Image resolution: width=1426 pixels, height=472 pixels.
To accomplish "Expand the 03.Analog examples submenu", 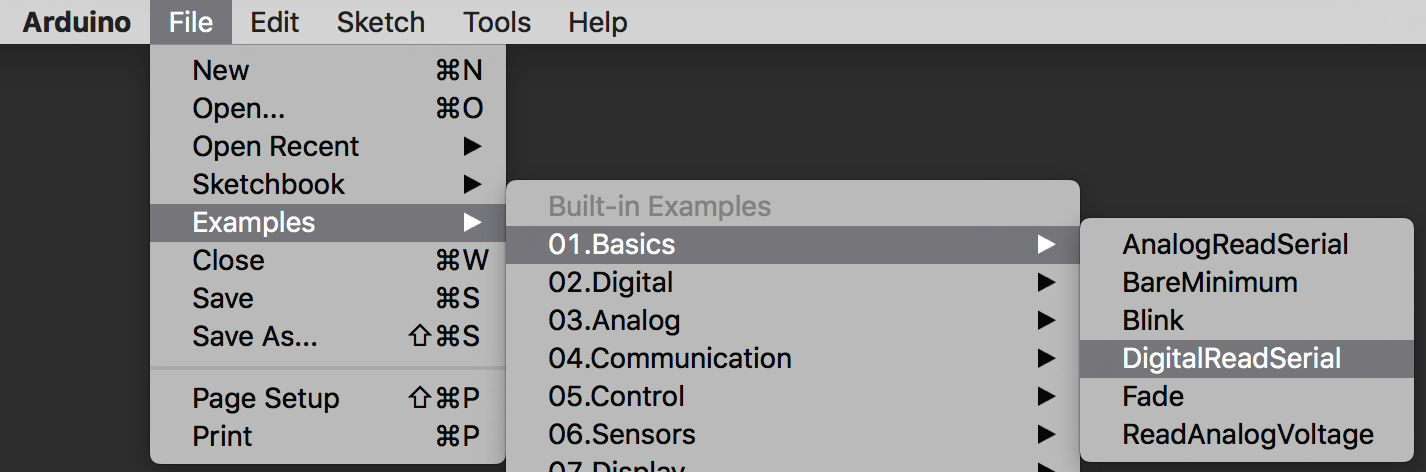I will 614,321.
